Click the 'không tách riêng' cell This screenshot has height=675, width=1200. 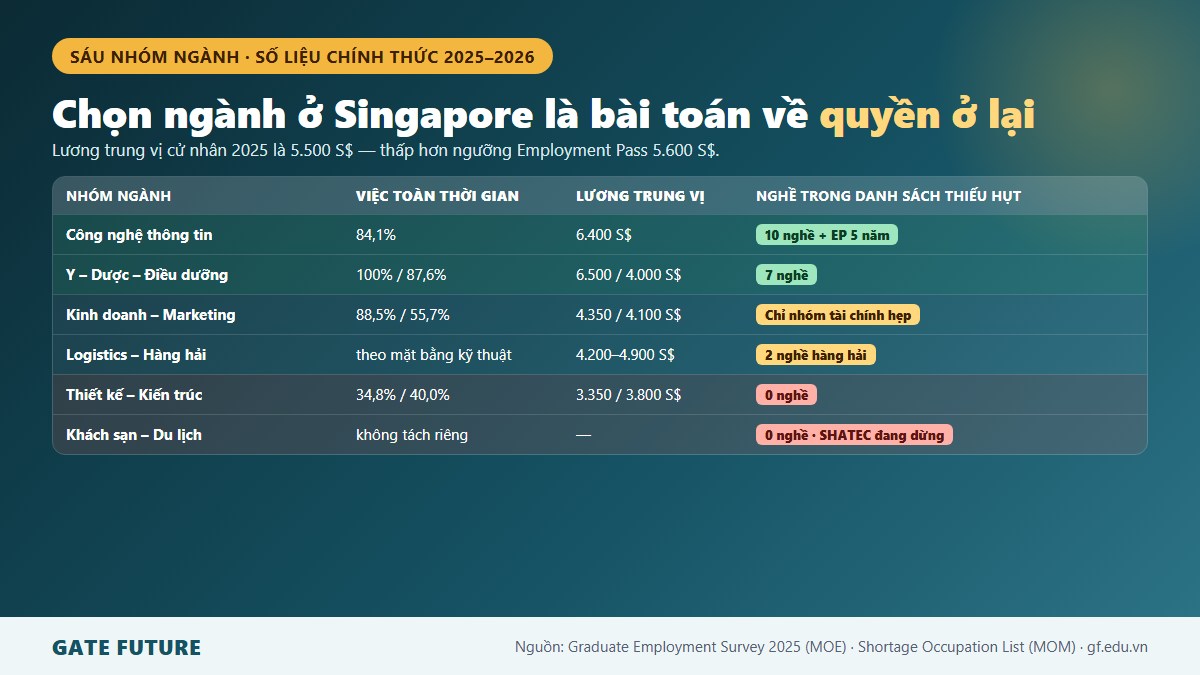pos(412,435)
